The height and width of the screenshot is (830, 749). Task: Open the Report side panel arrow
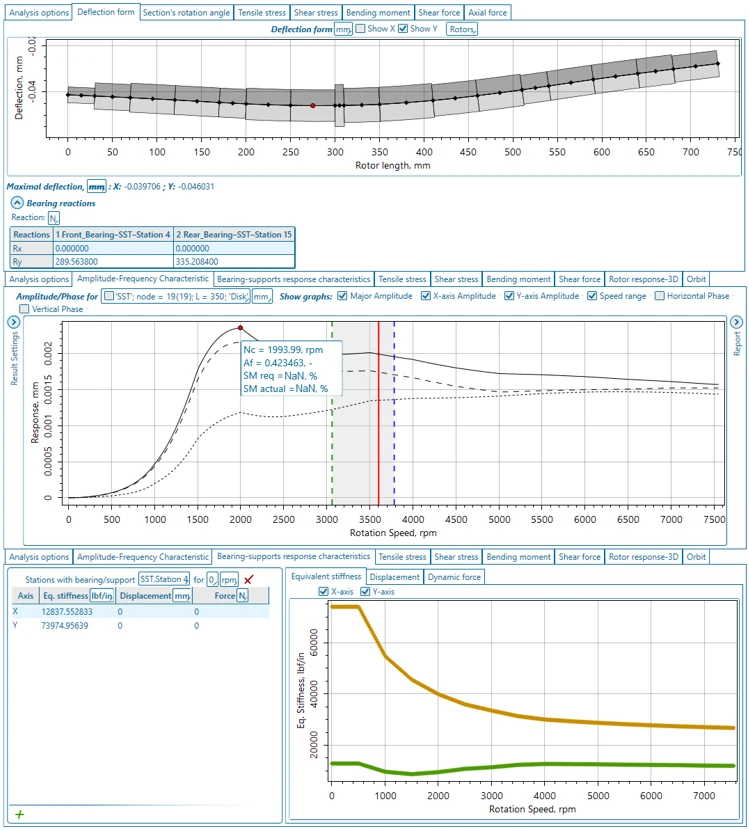[x=736, y=322]
